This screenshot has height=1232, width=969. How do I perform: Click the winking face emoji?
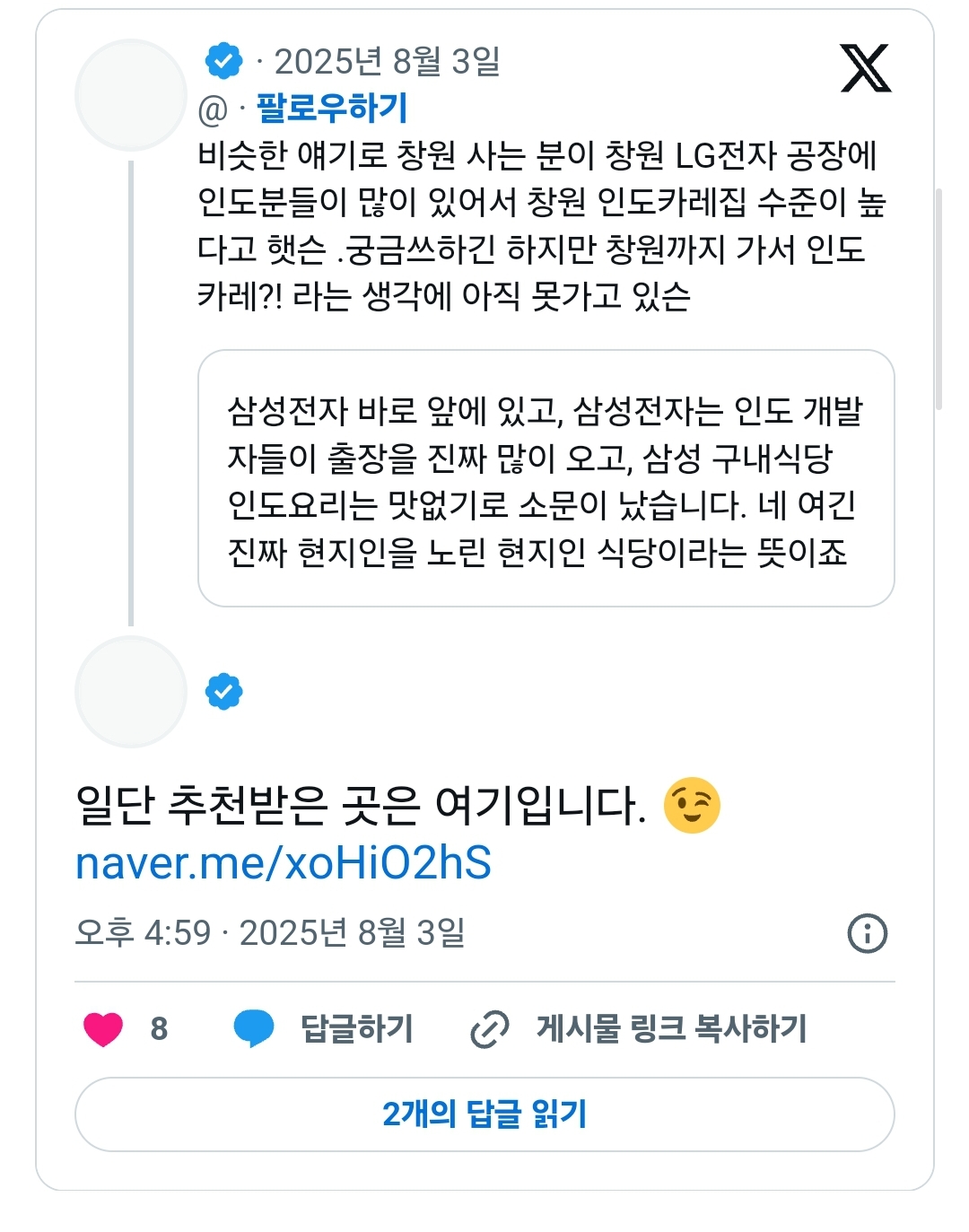pos(692,806)
